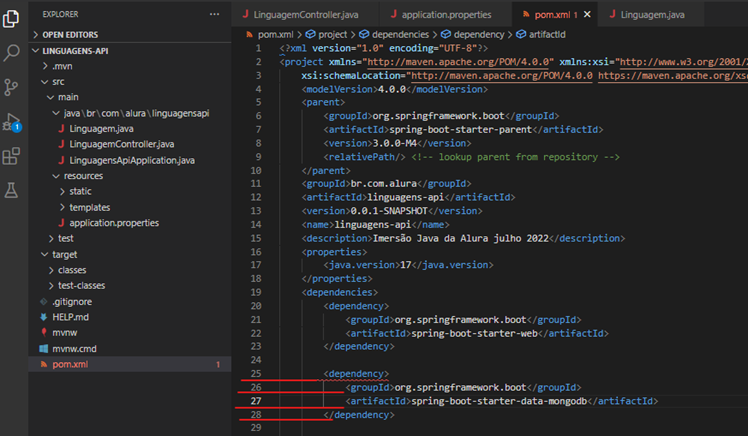The image size is (748, 436).
Task: Click the .gitignore file icon
Action: click(44, 301)
